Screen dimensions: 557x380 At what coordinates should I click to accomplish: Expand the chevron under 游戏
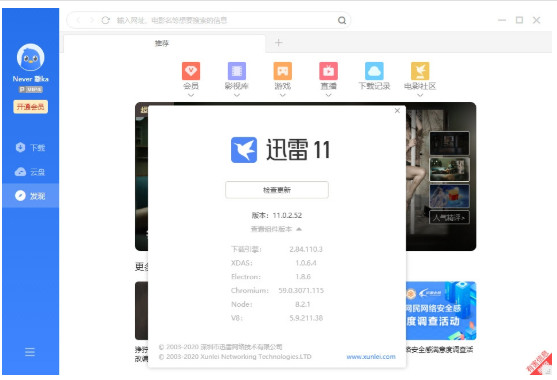[x=282, y=95]
